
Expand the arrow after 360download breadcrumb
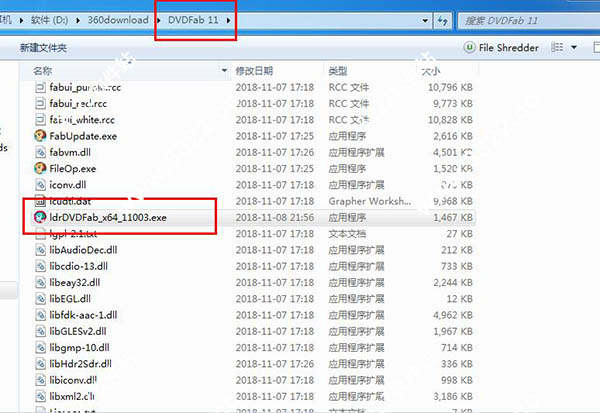[158, 20]
